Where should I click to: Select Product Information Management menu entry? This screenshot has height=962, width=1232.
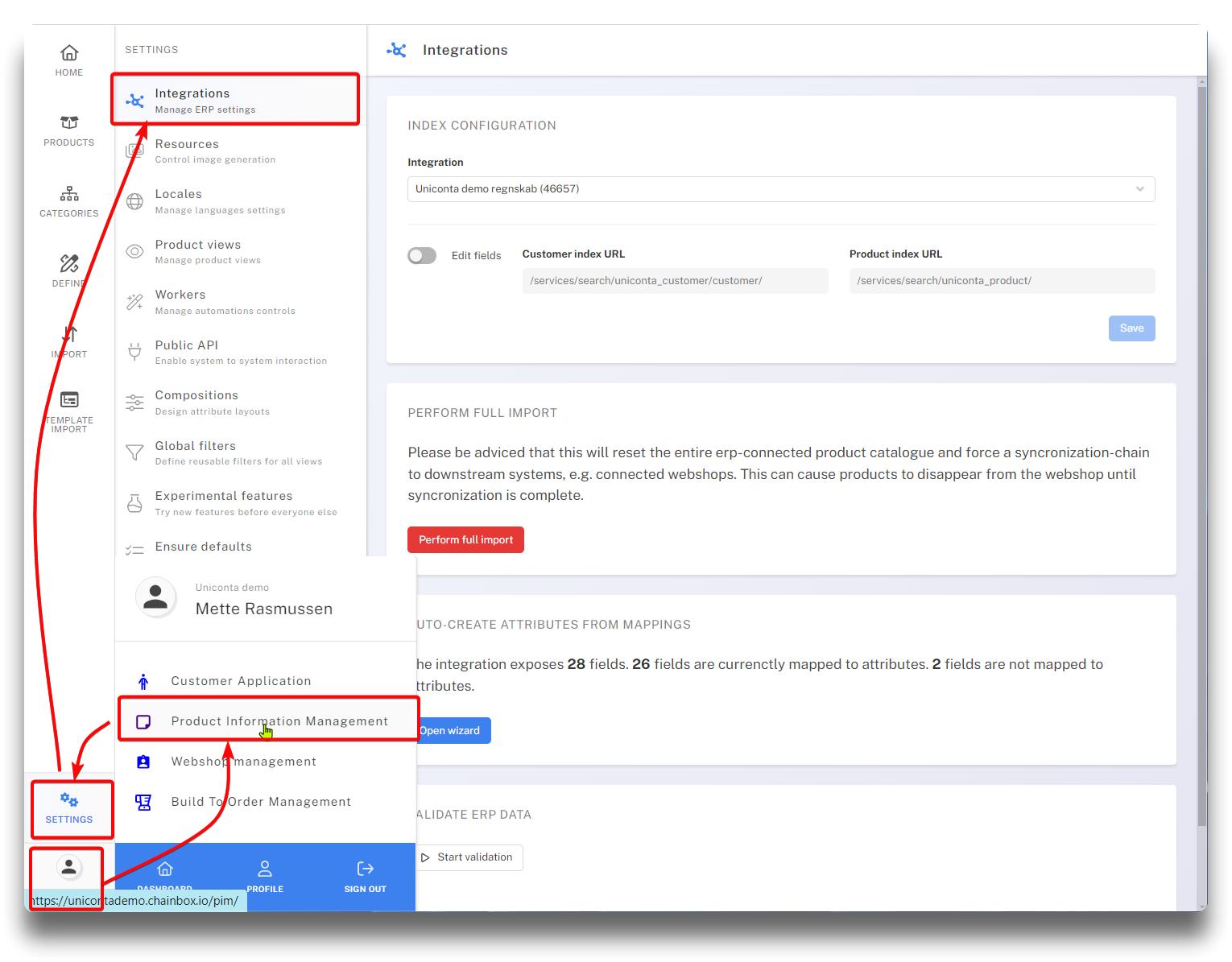coord(279,721)
